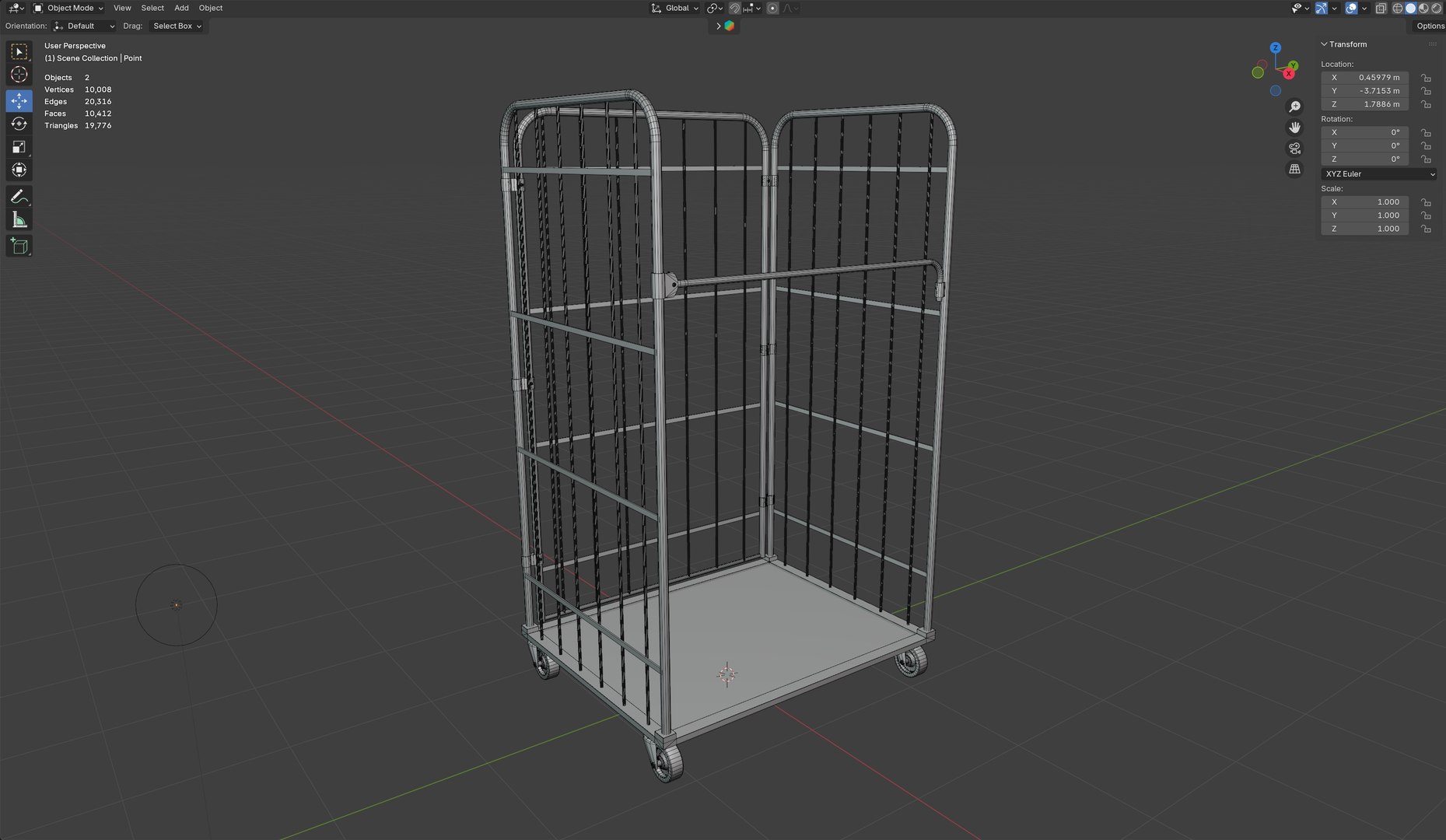The height and width of the screenshot is (840, 1446).
Task: Click the red X axis on the gizmo
Action: 1289,74
